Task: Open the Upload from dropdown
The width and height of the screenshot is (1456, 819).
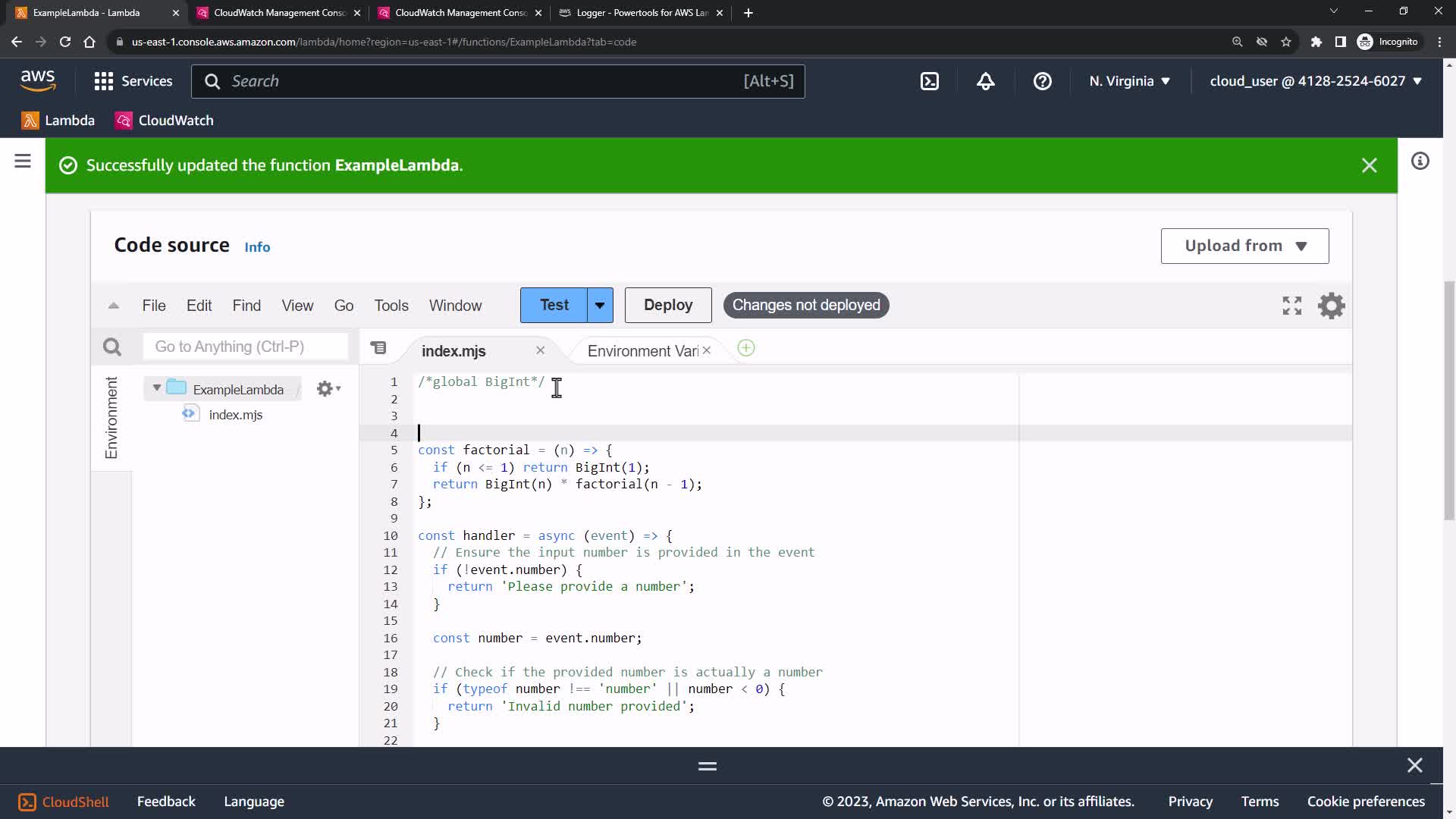Action: (1244, 246)
